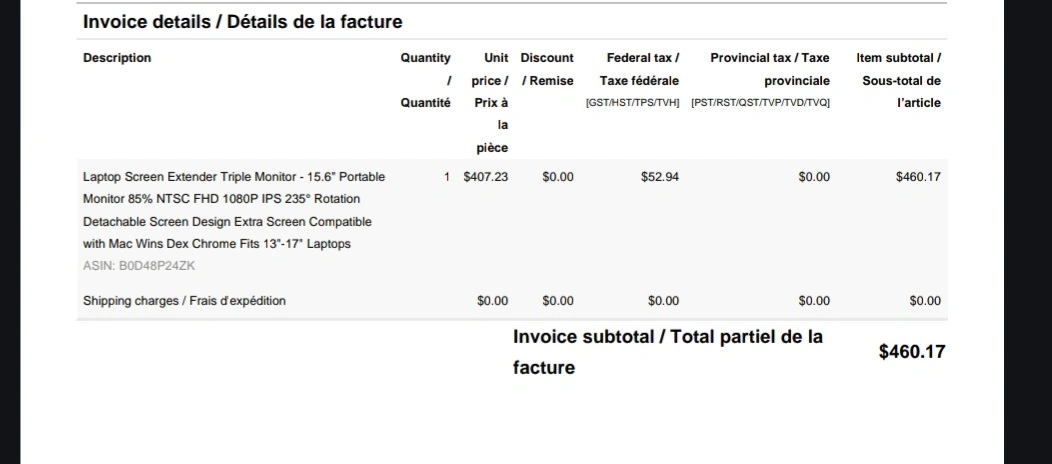Select the $460.17 item subtotal in product row
1052x464 pixels.
(918, 177)
